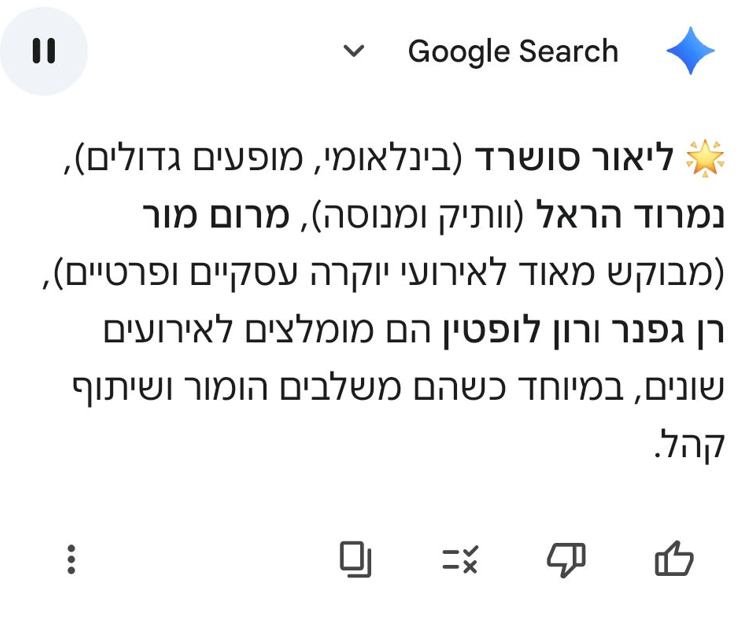Image resolution: width=745 pixels, height=620 pixels.
Task: Click the glowing star emoji
Action: [x=705, y=157]
